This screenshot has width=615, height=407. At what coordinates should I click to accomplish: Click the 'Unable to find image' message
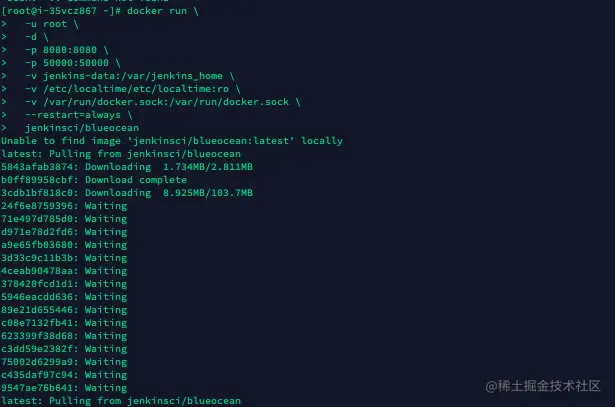pyautogui.click(x=172, y=141)
